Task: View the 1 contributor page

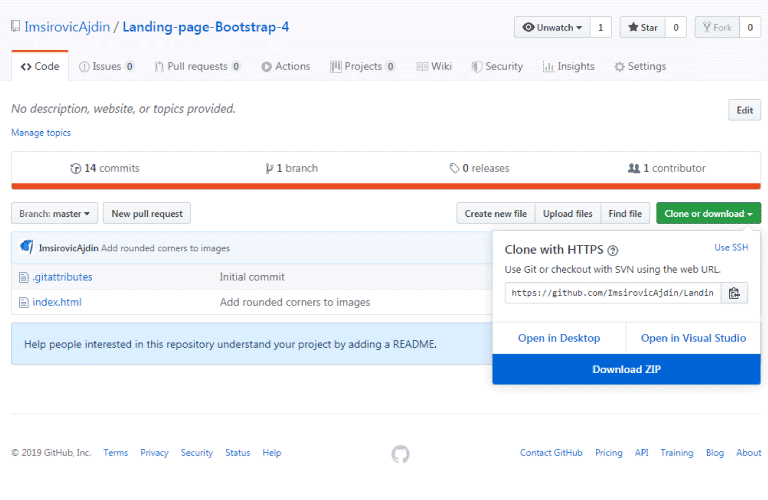Action: [667, 168]
